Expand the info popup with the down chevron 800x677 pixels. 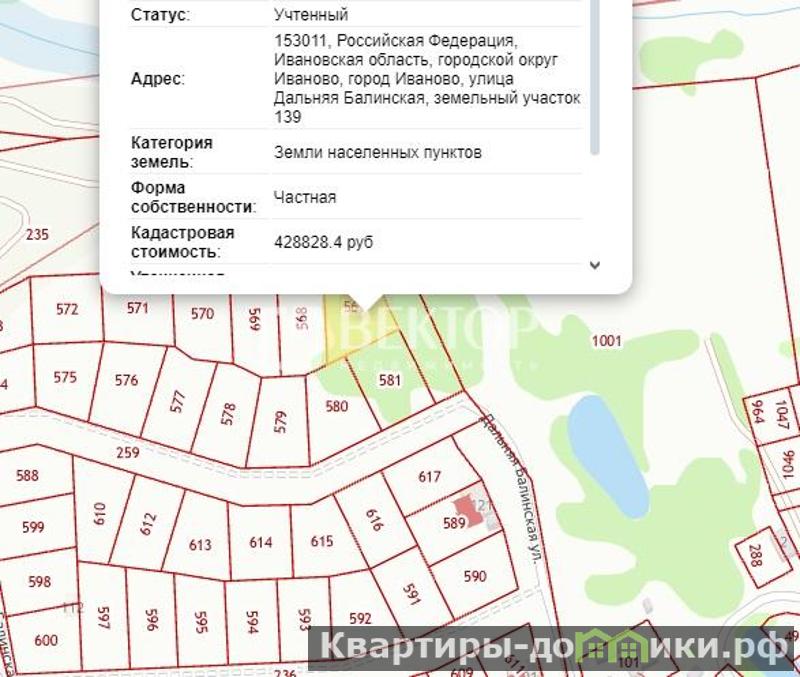coord(595,266)
